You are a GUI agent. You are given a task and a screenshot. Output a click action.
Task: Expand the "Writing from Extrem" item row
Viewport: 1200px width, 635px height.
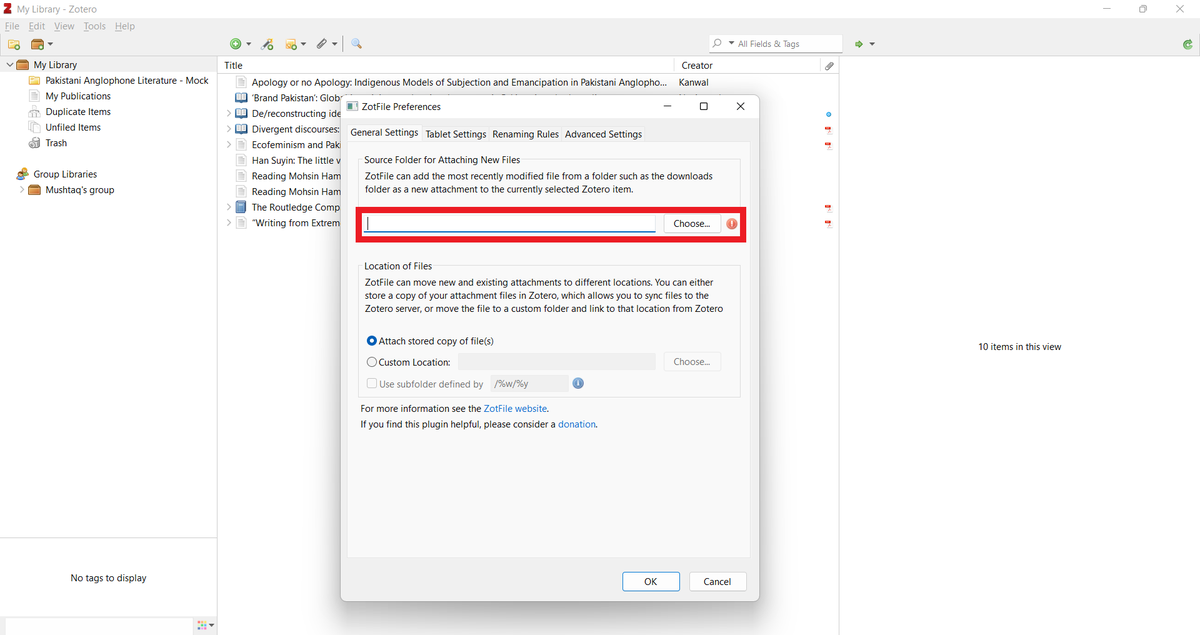click(x=229, y=223)
